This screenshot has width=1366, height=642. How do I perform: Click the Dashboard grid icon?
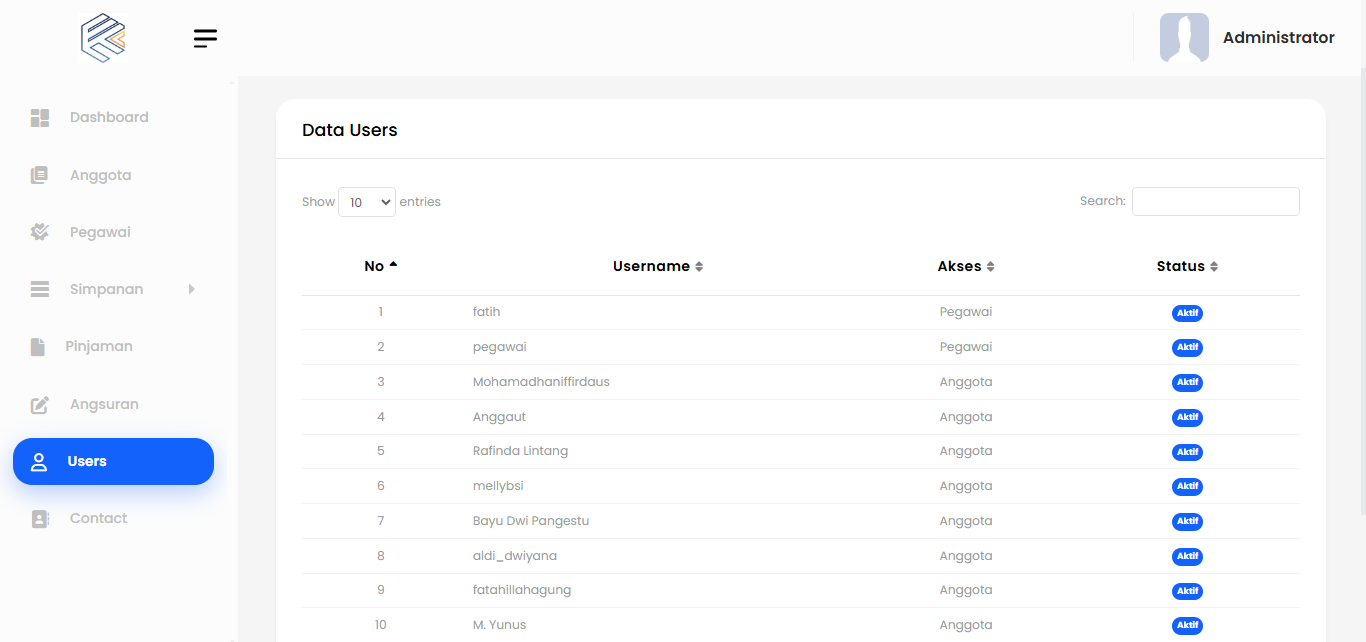click(40, 118)
